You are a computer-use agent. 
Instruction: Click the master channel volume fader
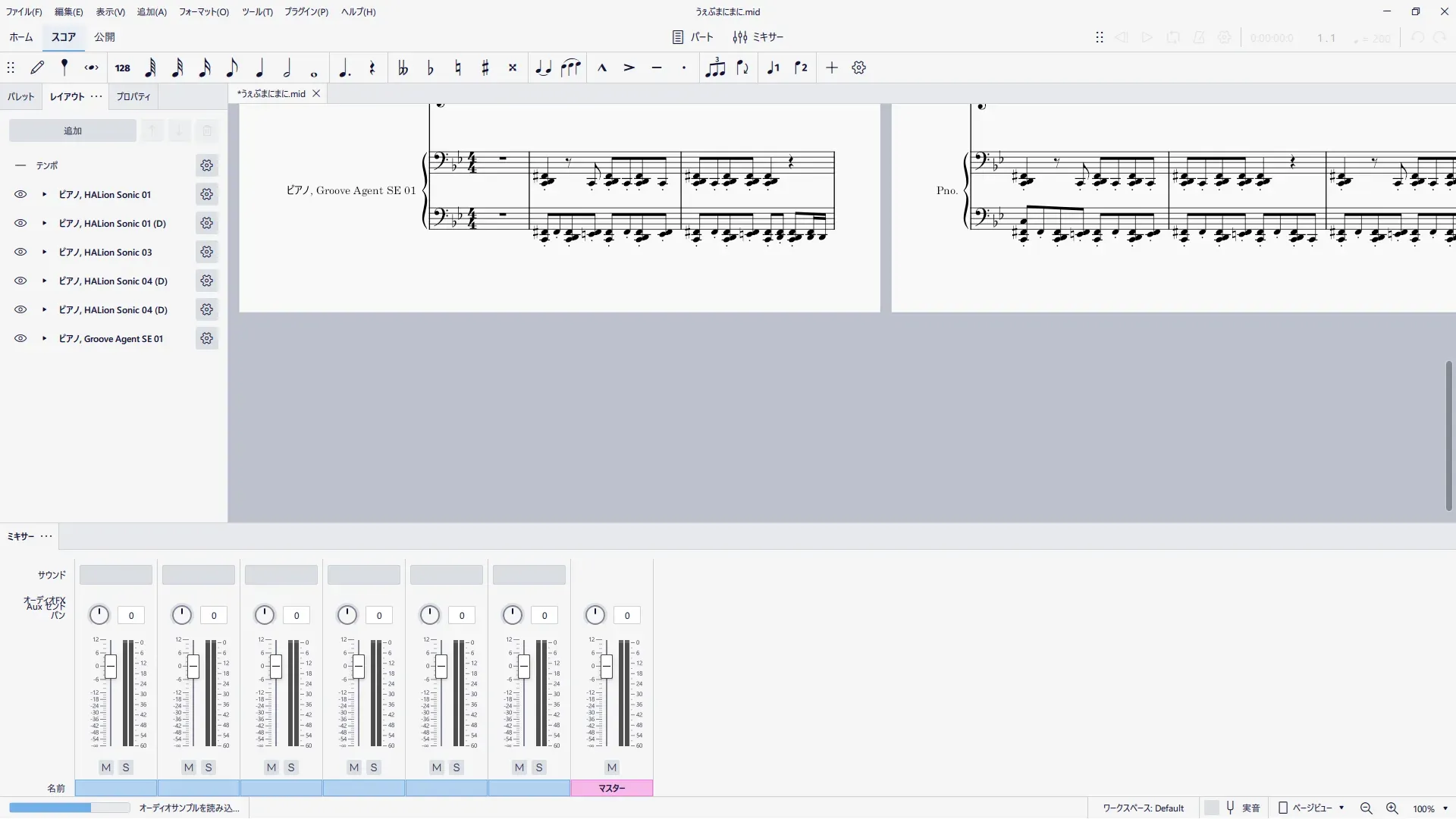[606, 667]
